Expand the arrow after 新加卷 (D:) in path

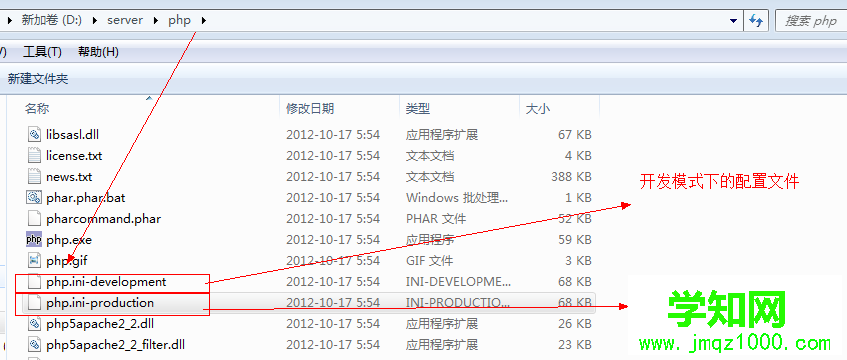95,21
